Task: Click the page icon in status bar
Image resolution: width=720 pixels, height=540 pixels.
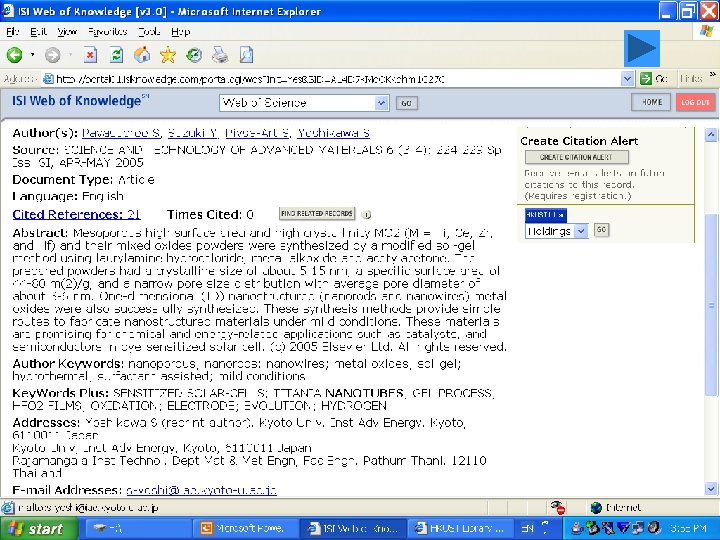Action: click(8, 507)
